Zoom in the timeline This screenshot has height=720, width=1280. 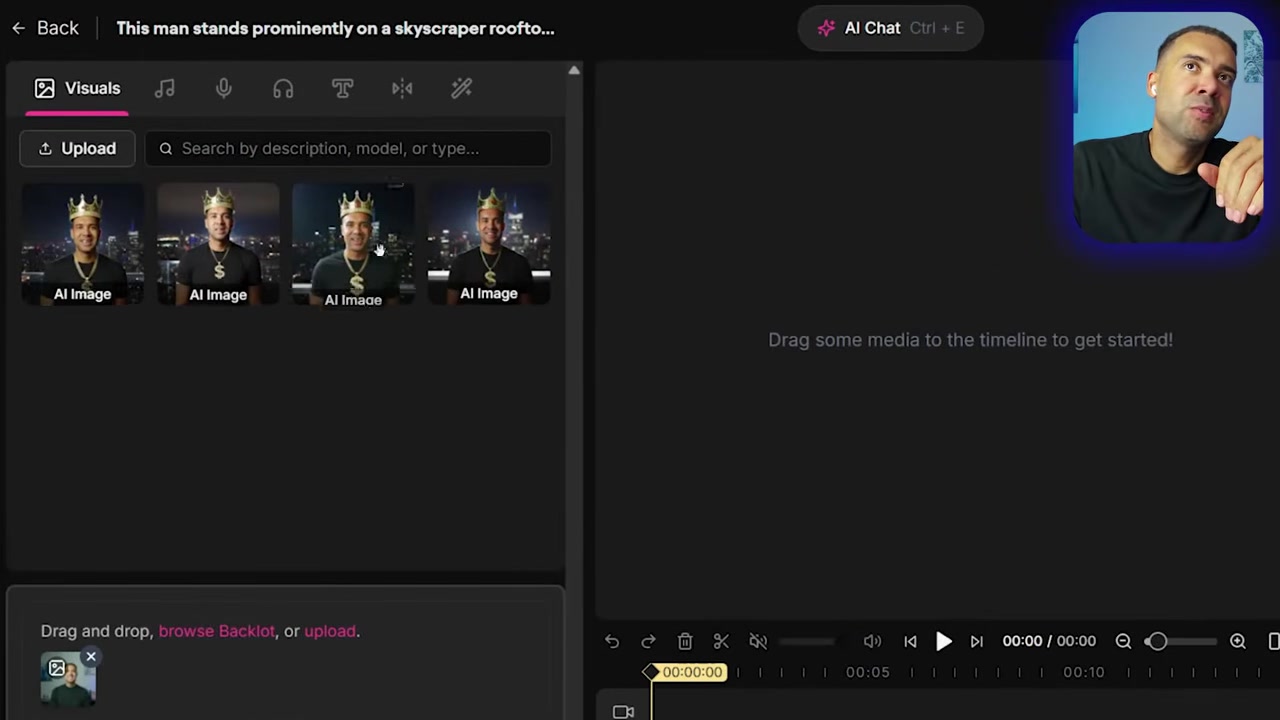[1238, 641]
